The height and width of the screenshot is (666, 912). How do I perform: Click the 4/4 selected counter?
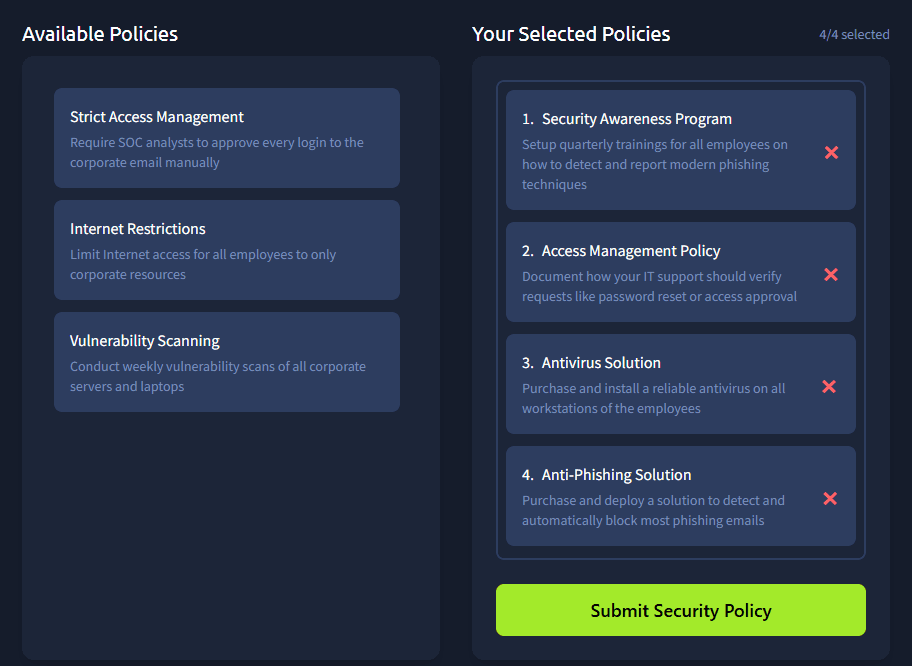853,35
